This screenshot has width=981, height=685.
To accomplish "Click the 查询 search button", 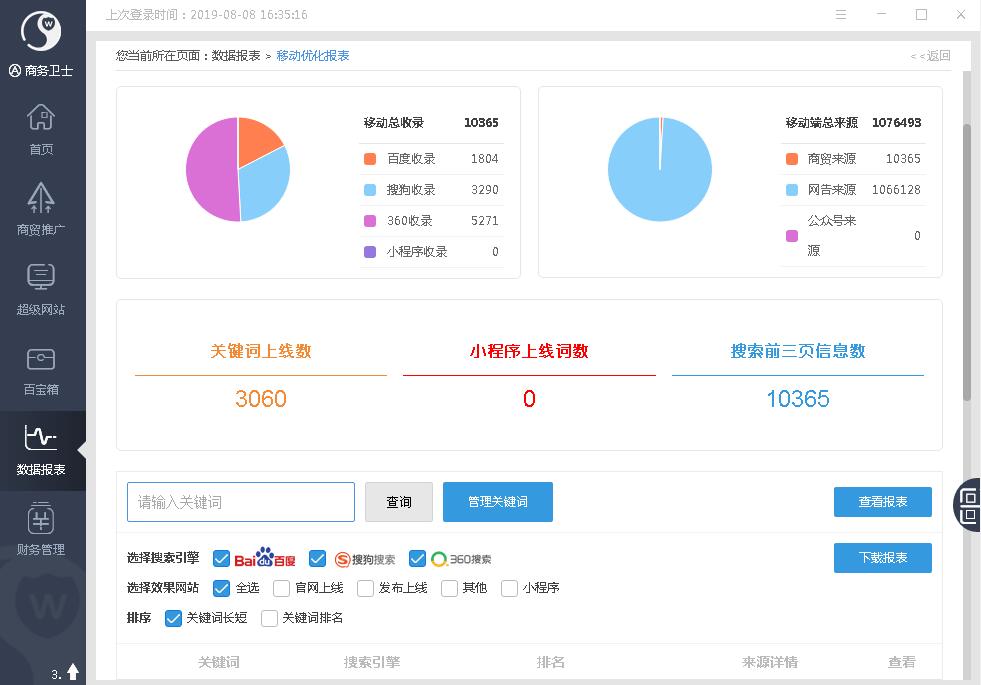I will coord(398,502).
